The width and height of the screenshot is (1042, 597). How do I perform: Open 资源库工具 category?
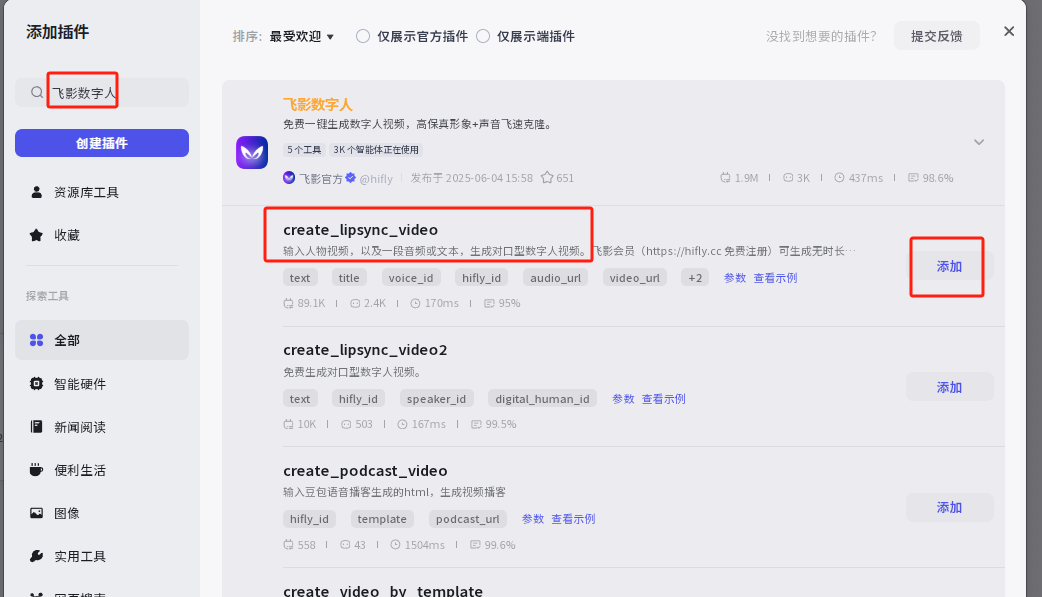[x=102, y=192]
